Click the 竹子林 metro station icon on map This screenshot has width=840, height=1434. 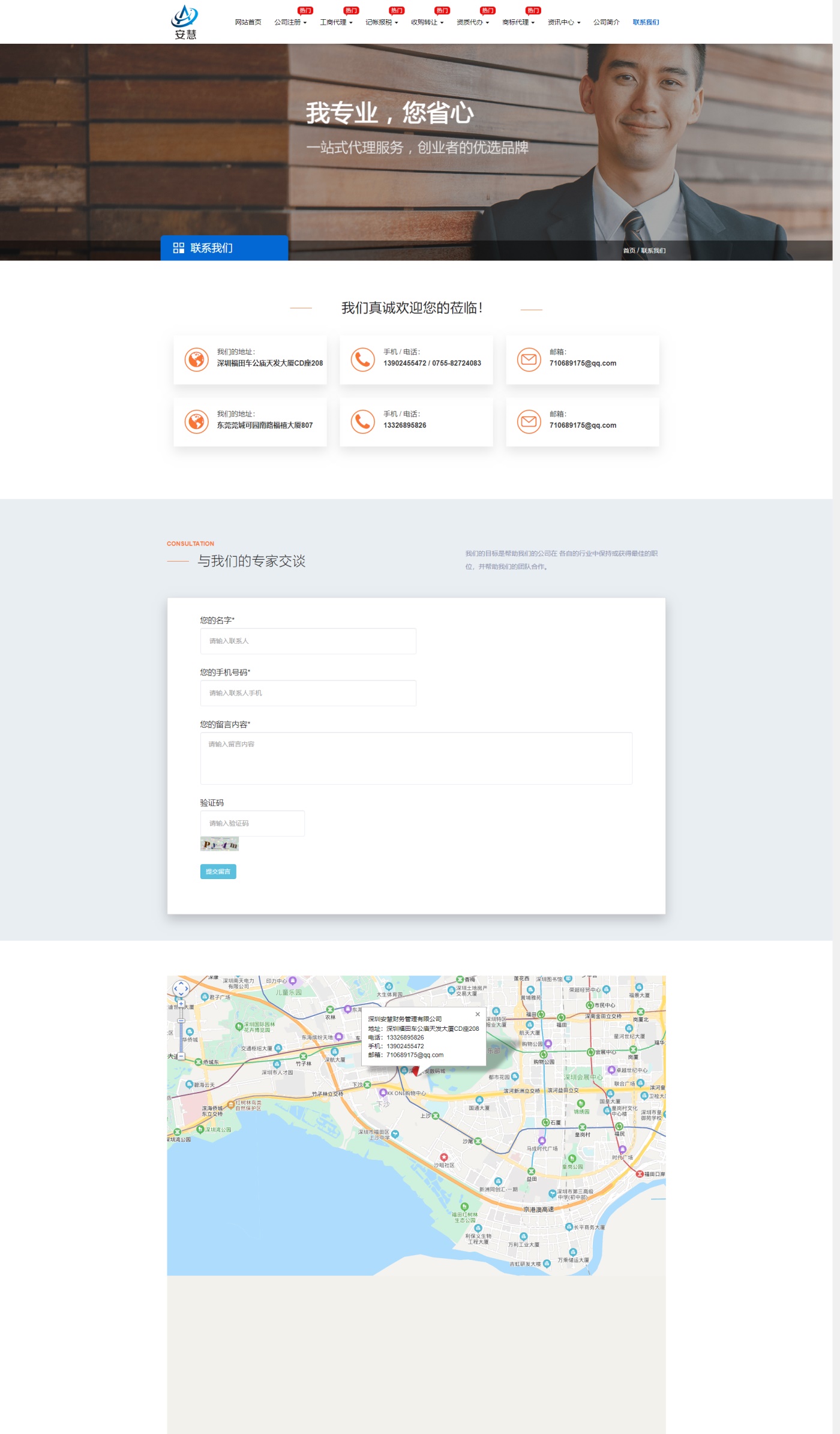tap(304, 1056)
